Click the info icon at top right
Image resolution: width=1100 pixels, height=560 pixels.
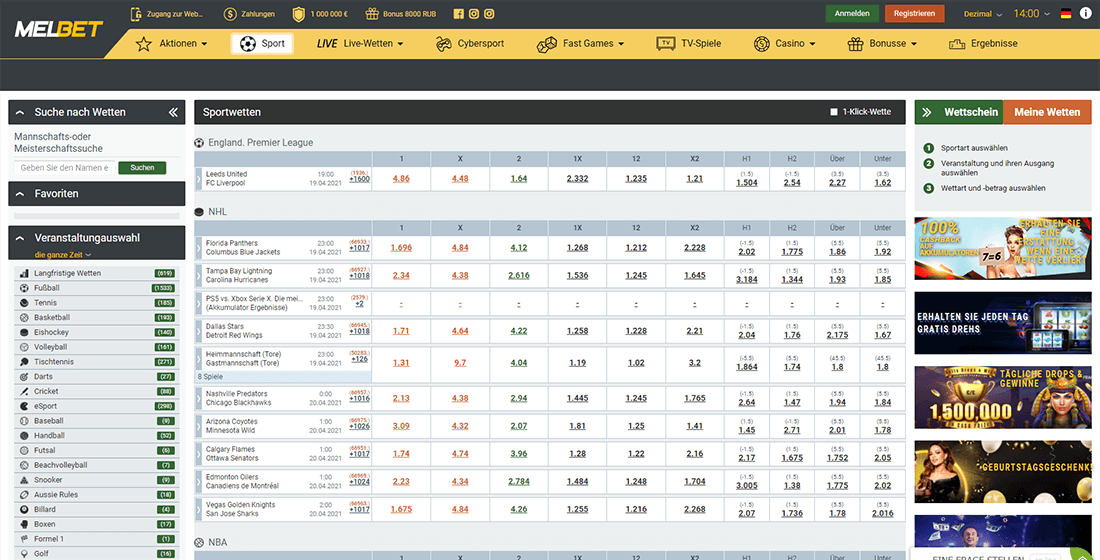point(1086,14)
